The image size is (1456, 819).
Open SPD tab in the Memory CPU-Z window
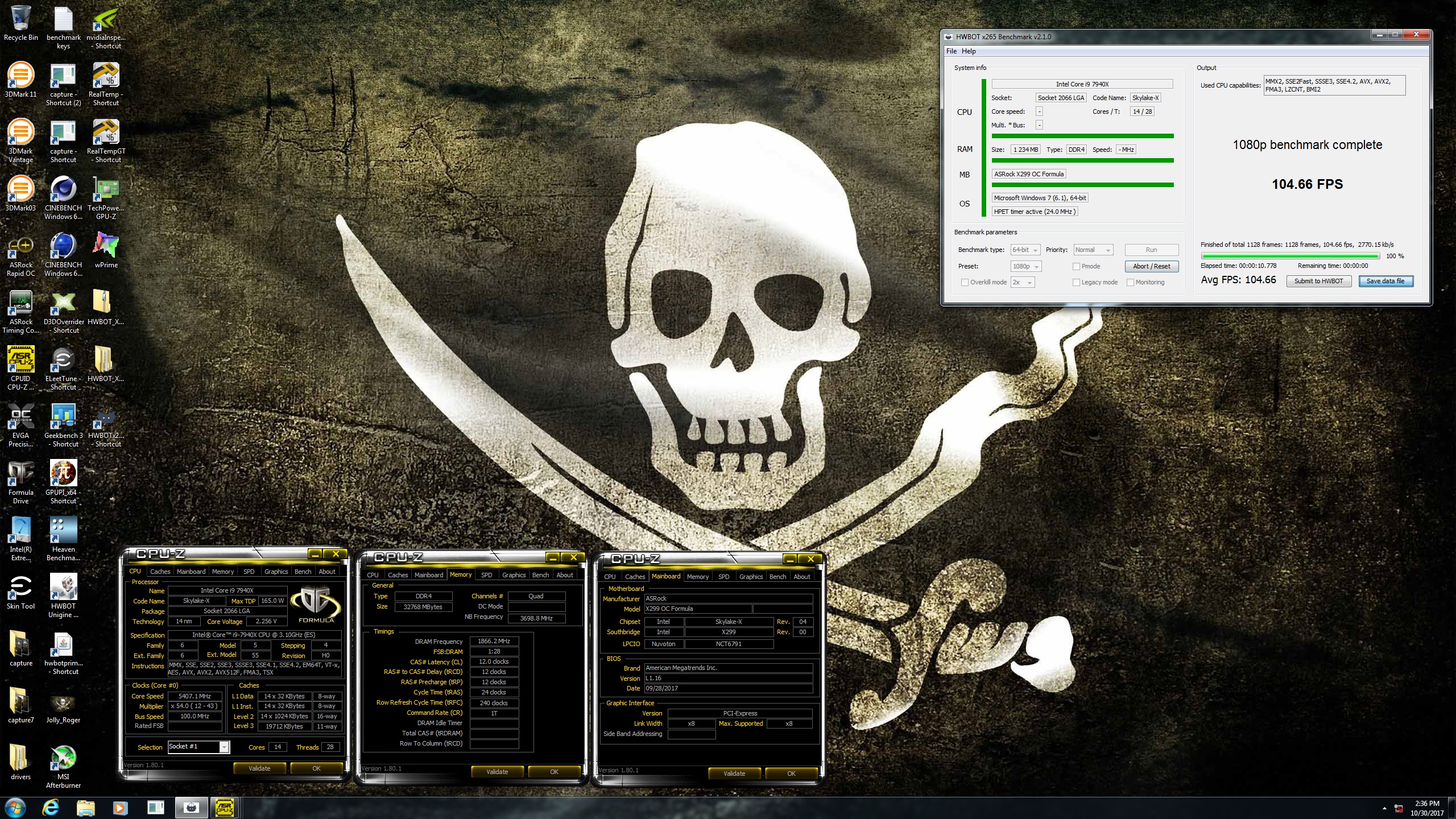tap(486, 575)
